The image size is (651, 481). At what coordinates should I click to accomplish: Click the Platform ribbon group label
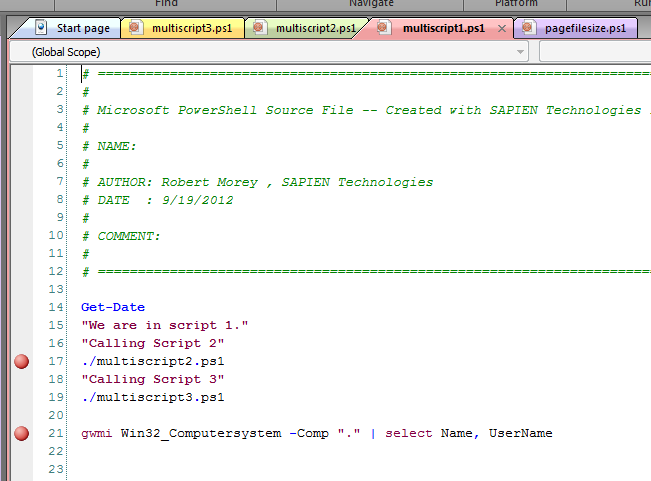point(516,3)
